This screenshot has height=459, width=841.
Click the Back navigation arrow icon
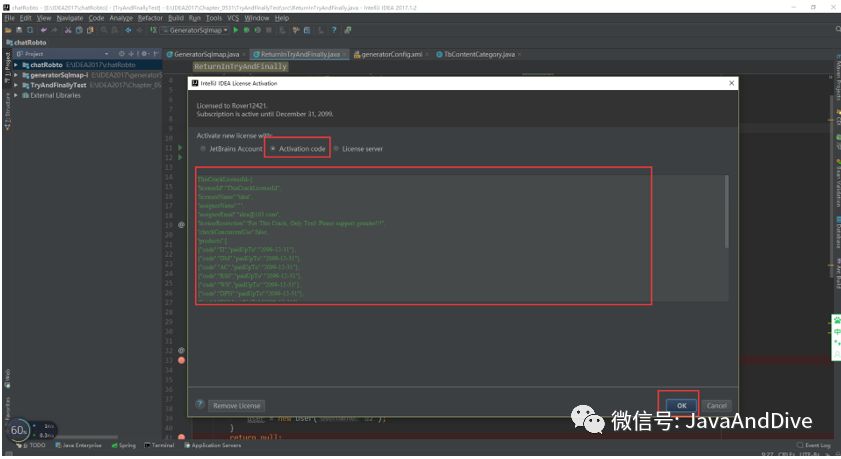pyautogui.click(x=128, y=30)
